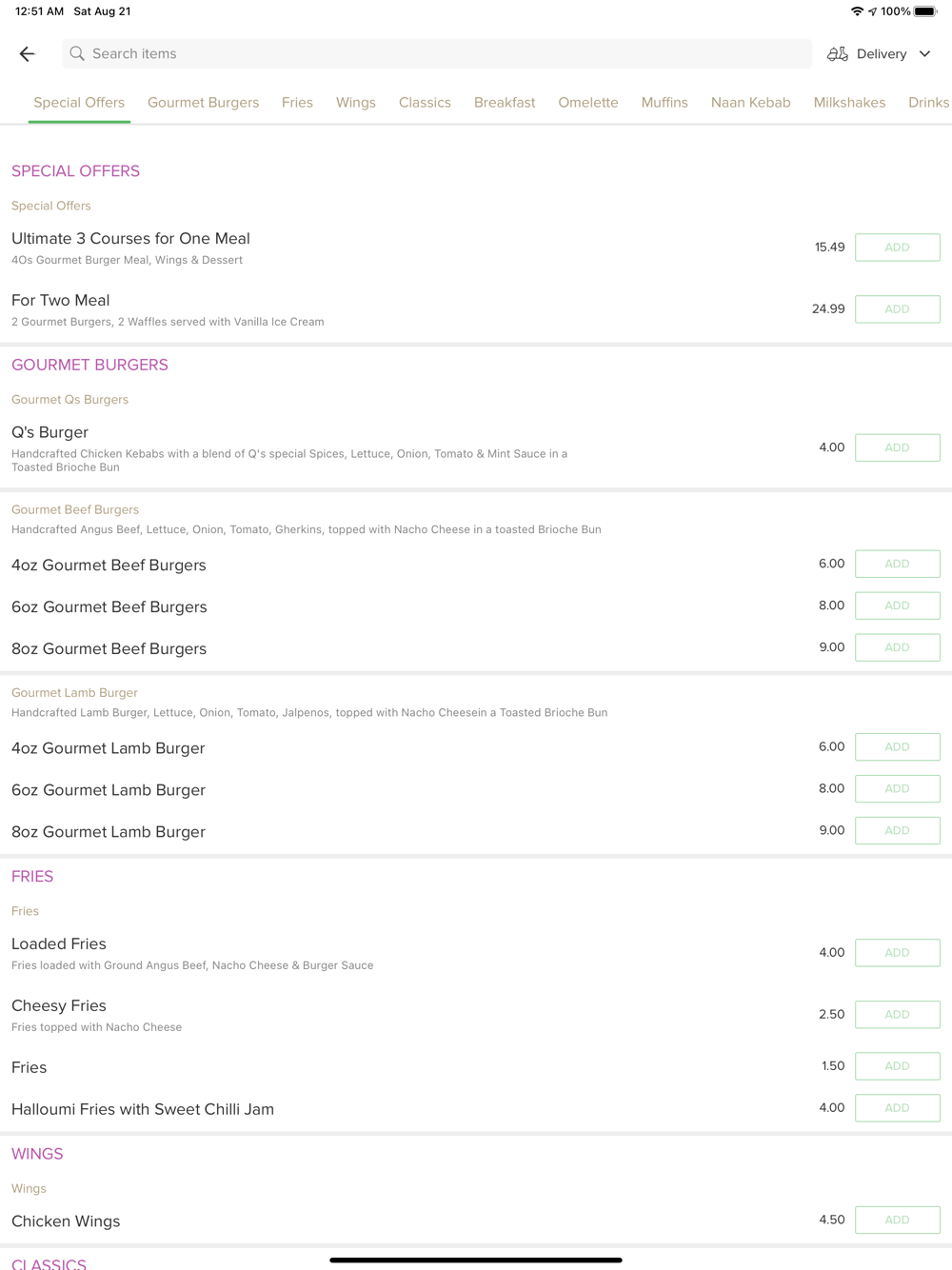Tap the battery status icon
This screenshot has width=952, height=1270.
(925, 11)
